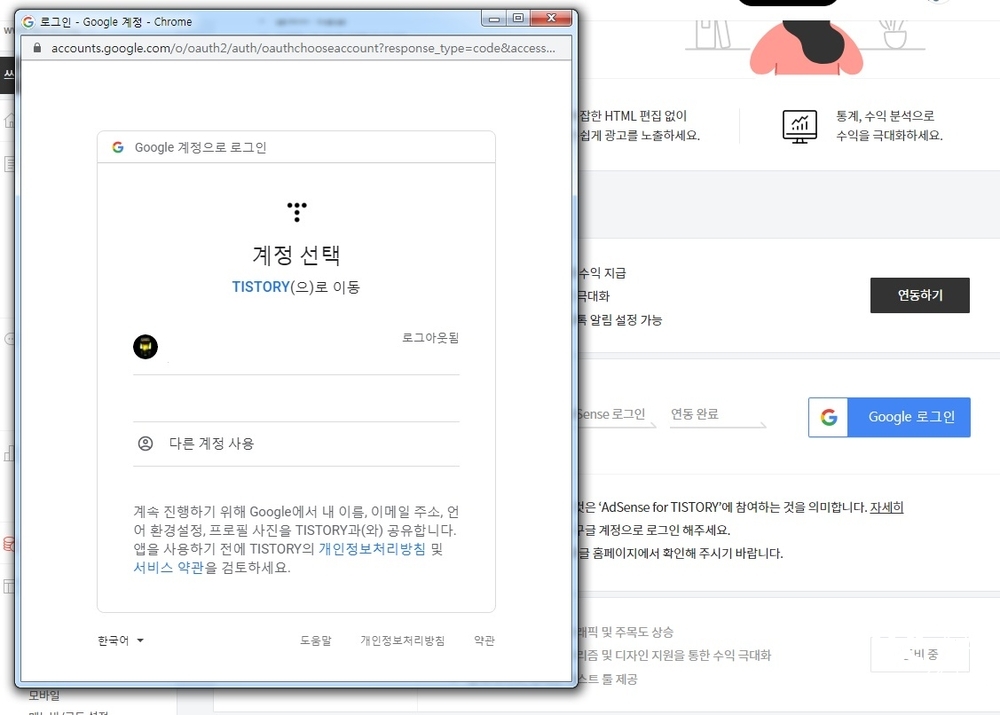The width and height of the screenshot is (1000, 715).
Task: Click the popup address bar URL
Action: click(303, 48)
